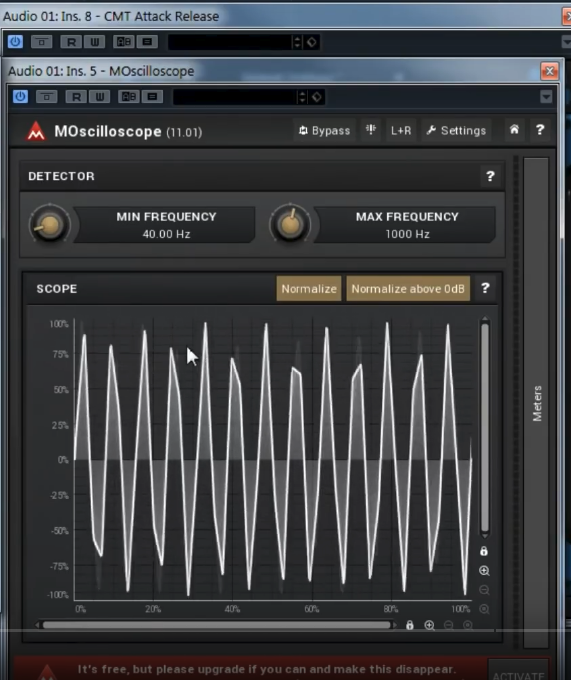571x680 pixels.
Task: Click the upgrade notice banner text
Action: pos(267,669)
